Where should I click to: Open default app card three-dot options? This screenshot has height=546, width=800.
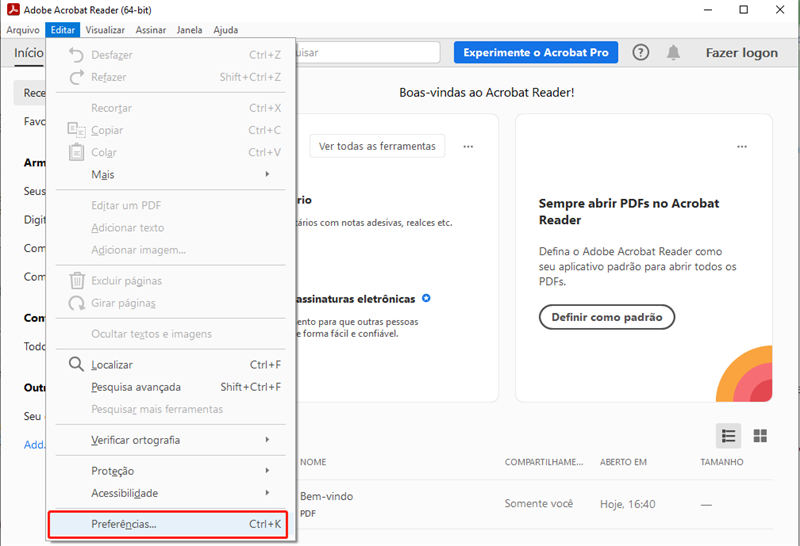742,146
